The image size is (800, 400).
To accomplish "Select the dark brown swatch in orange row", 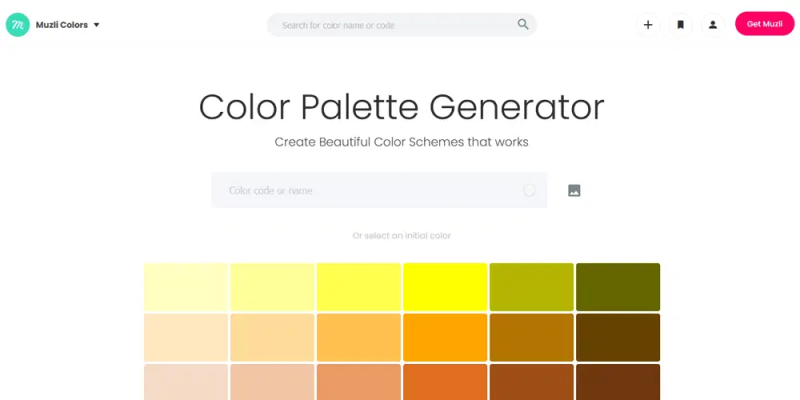I will click(618, 337).
